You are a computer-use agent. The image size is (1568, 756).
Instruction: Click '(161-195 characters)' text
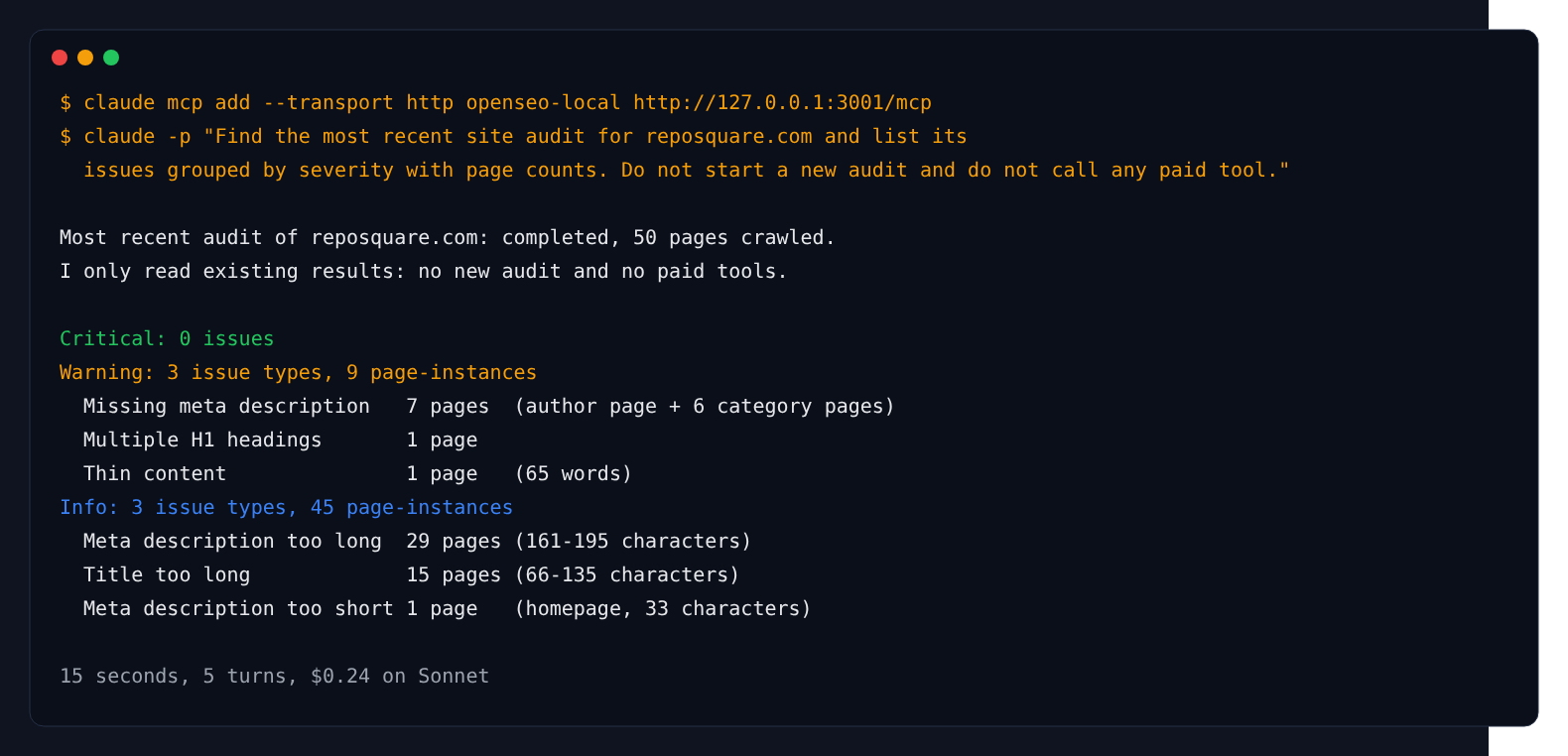633,542
